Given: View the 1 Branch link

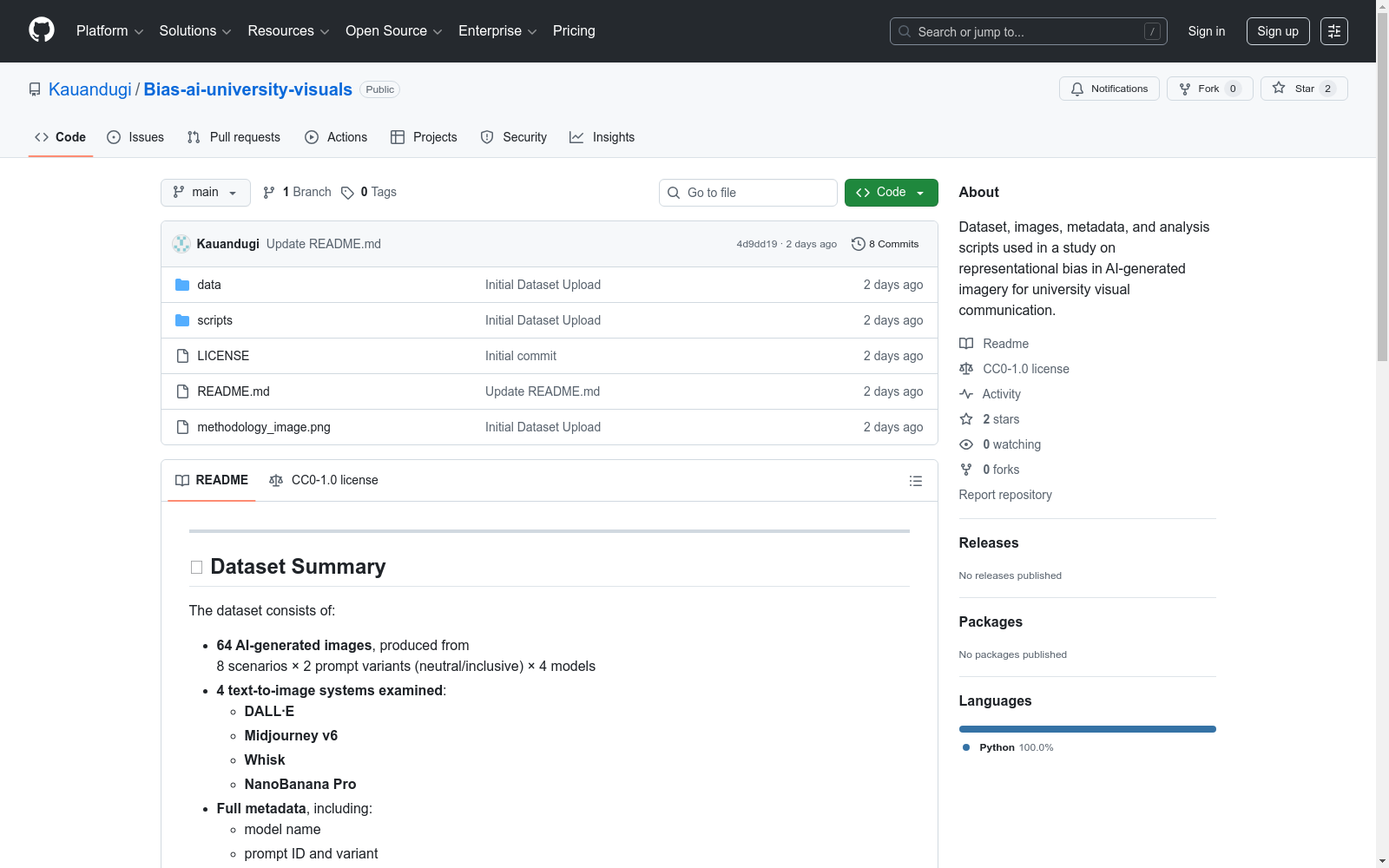Looking at the screenshot, I should point(297,193).
